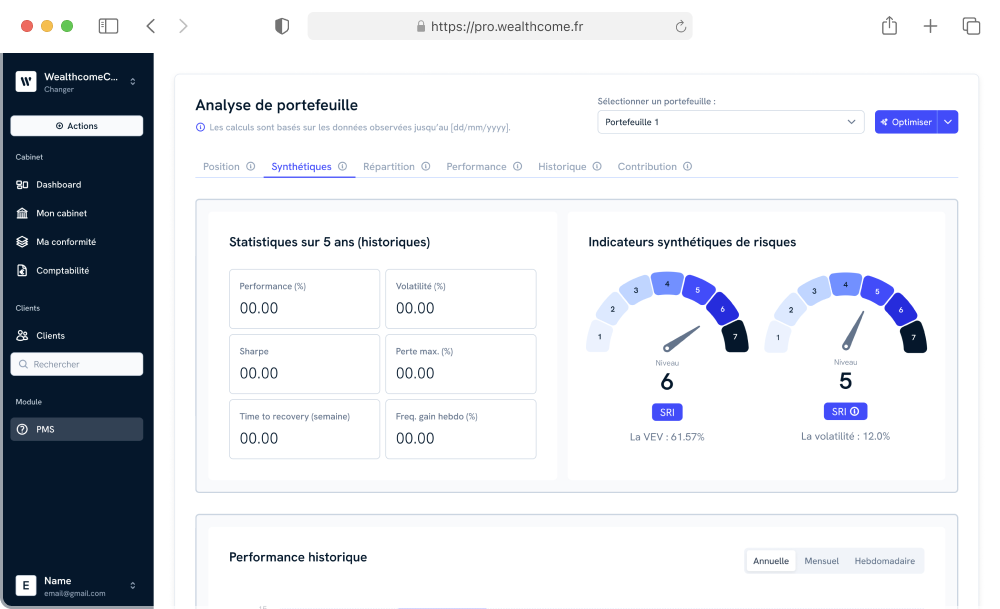Click the SRI info badge under Niveau 5
The image size is (1000, 609).
tap(845, 412)
